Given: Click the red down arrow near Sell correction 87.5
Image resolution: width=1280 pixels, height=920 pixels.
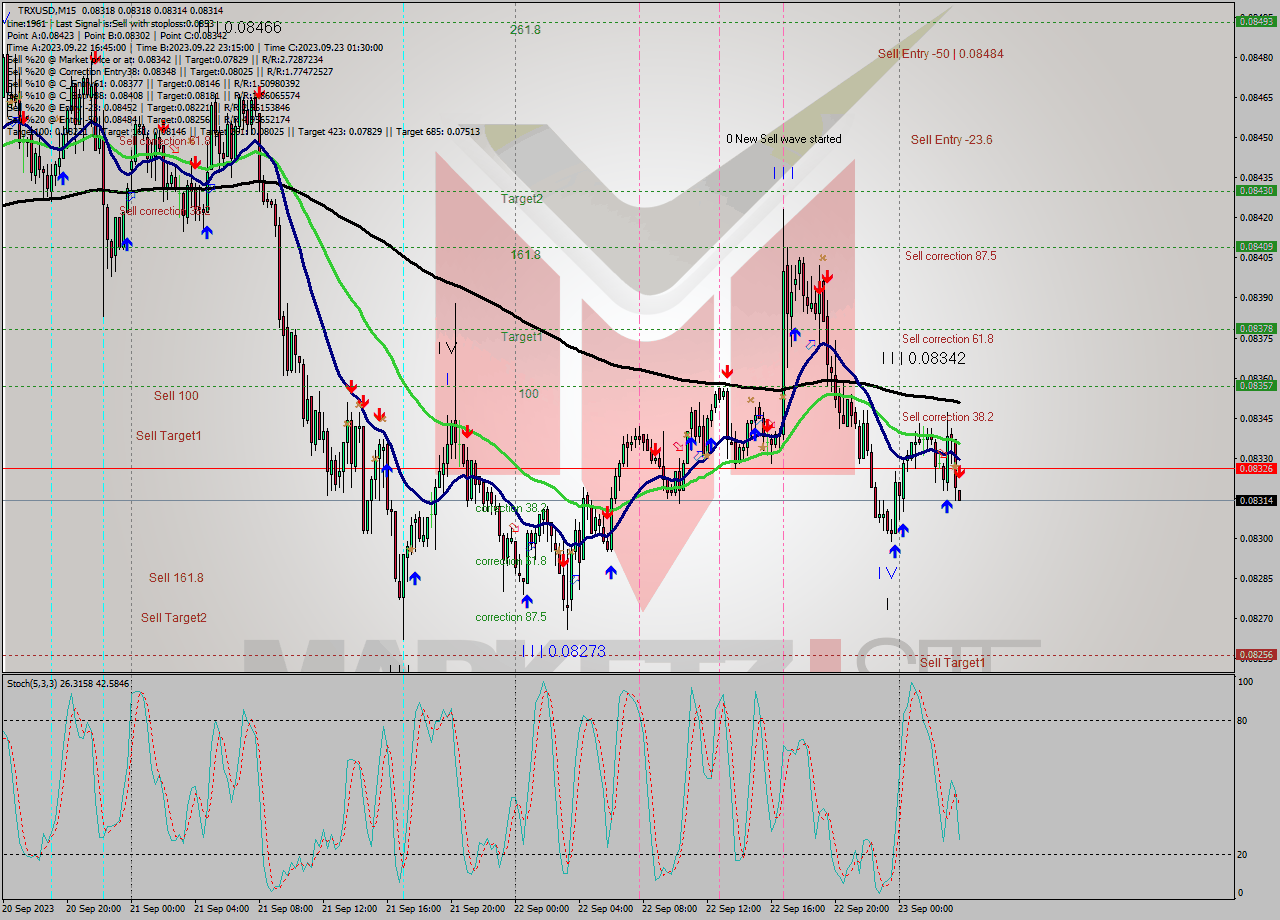Looking at the screenshot, I should 827,278.
